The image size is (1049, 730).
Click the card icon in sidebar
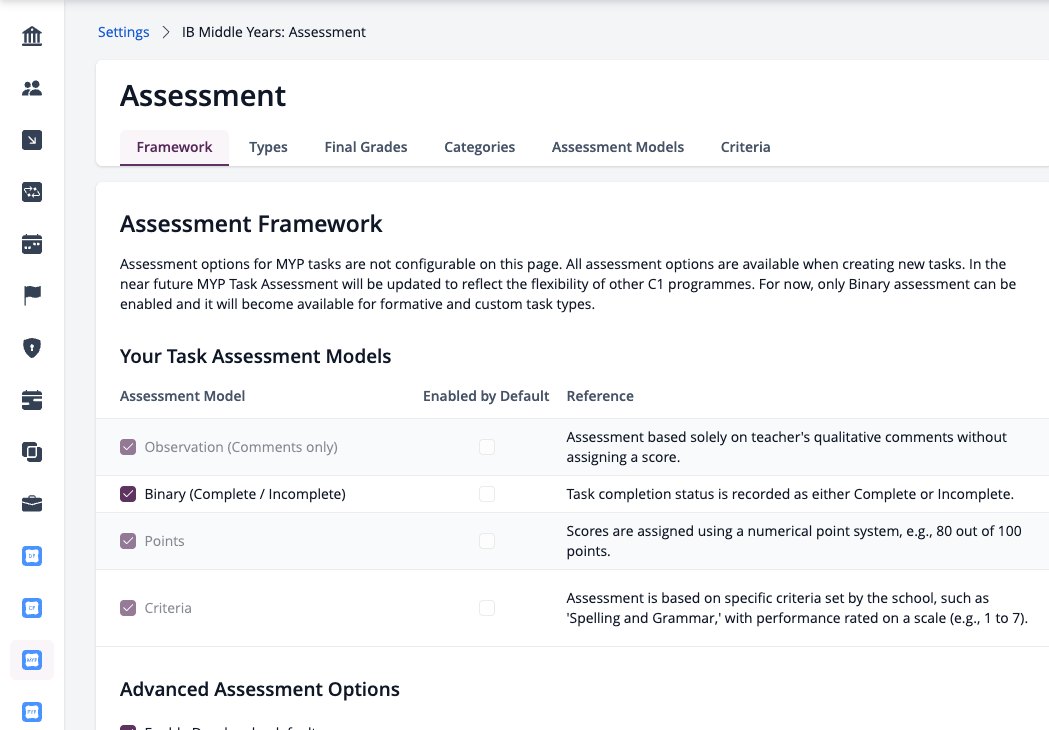click(x=31, y=400)
